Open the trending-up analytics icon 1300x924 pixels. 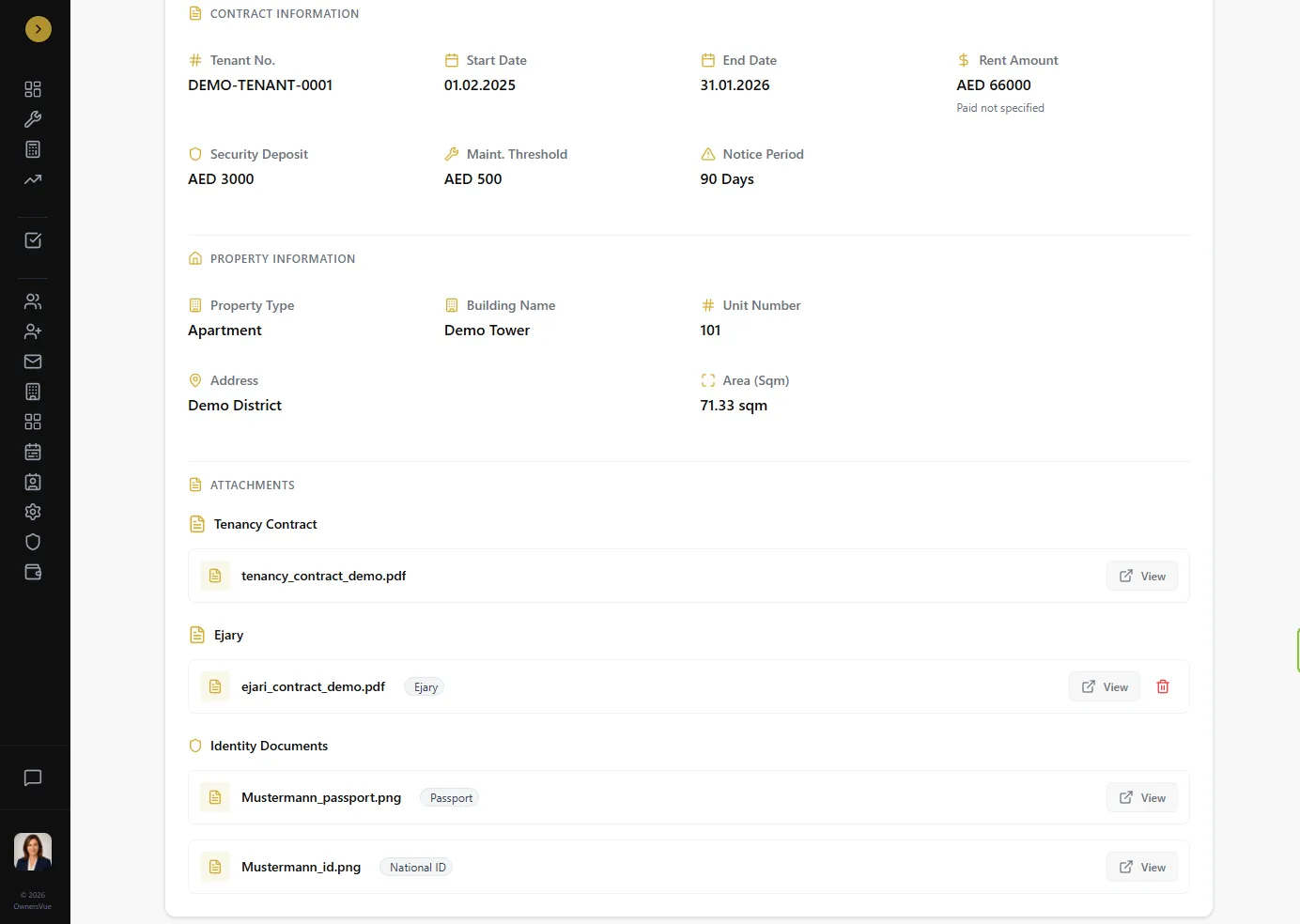(33, 179)
